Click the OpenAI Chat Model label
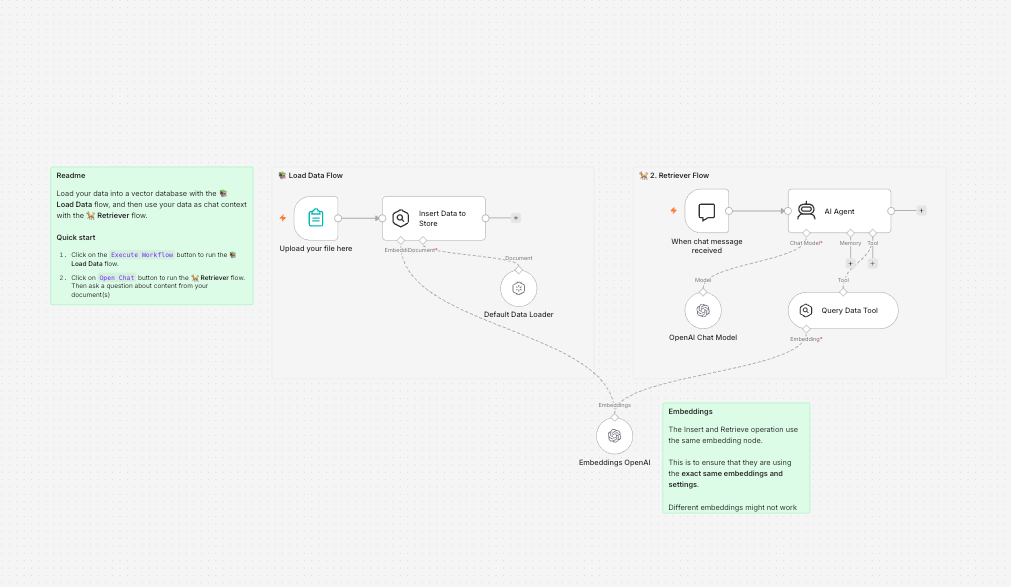This screenshot has width=1011, height=587. tap(703, 337)
